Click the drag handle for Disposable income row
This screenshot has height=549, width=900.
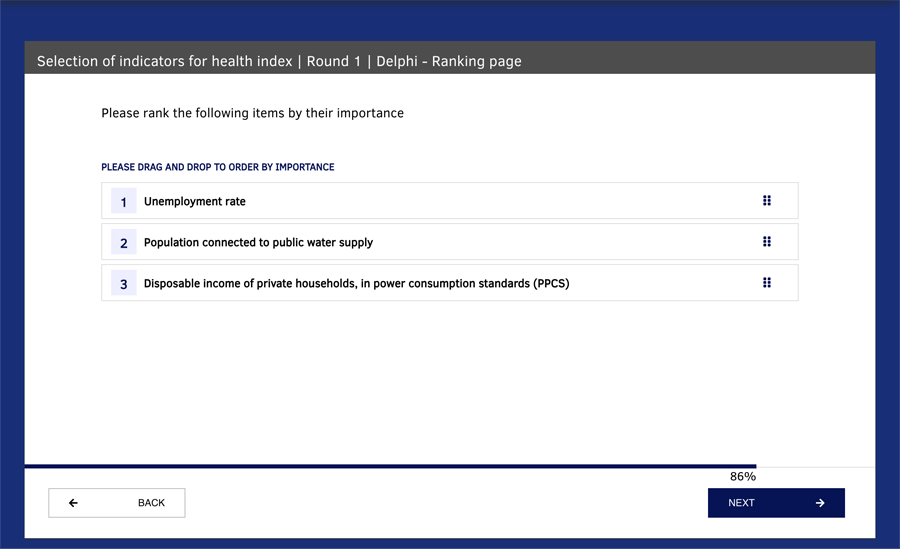766,283
